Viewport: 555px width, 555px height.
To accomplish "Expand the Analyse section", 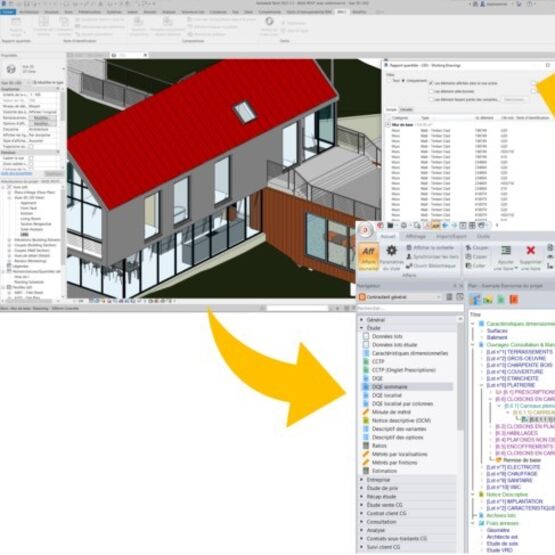I will pyautogui.click(x=362, y=530).
